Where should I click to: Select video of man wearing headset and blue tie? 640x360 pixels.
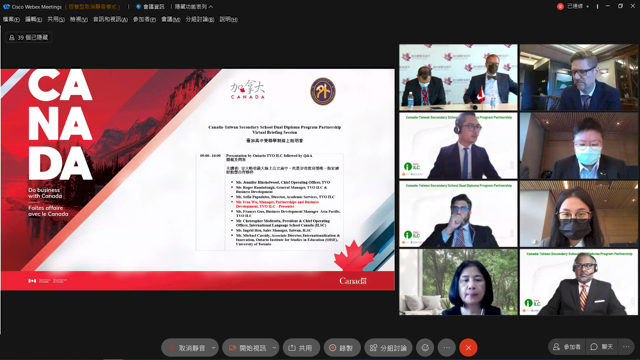click(x=458, y=146)
